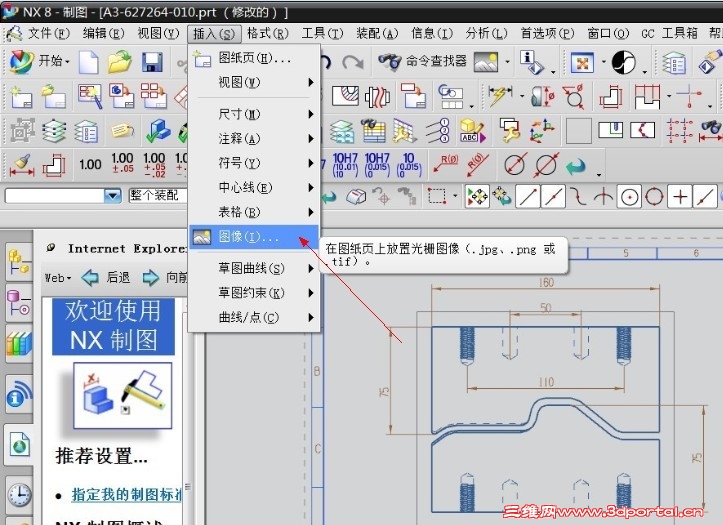Click the break-out view icon
Screen dimensions: 723x525
[x=377, y=96]
